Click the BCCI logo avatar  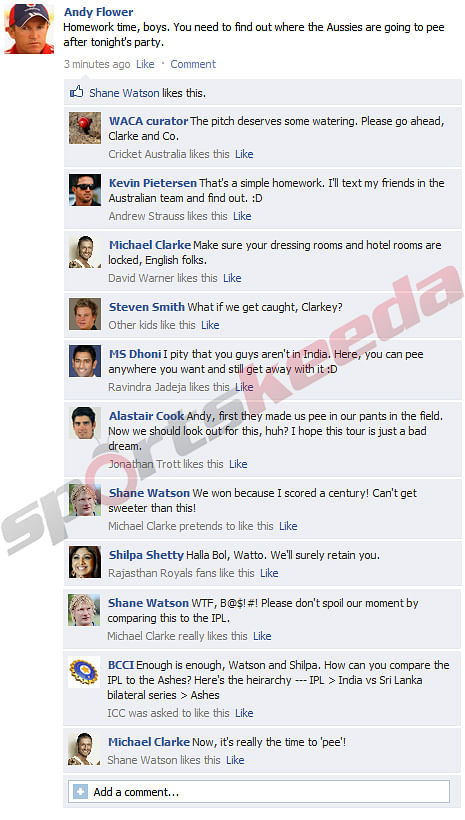[84, 672]
